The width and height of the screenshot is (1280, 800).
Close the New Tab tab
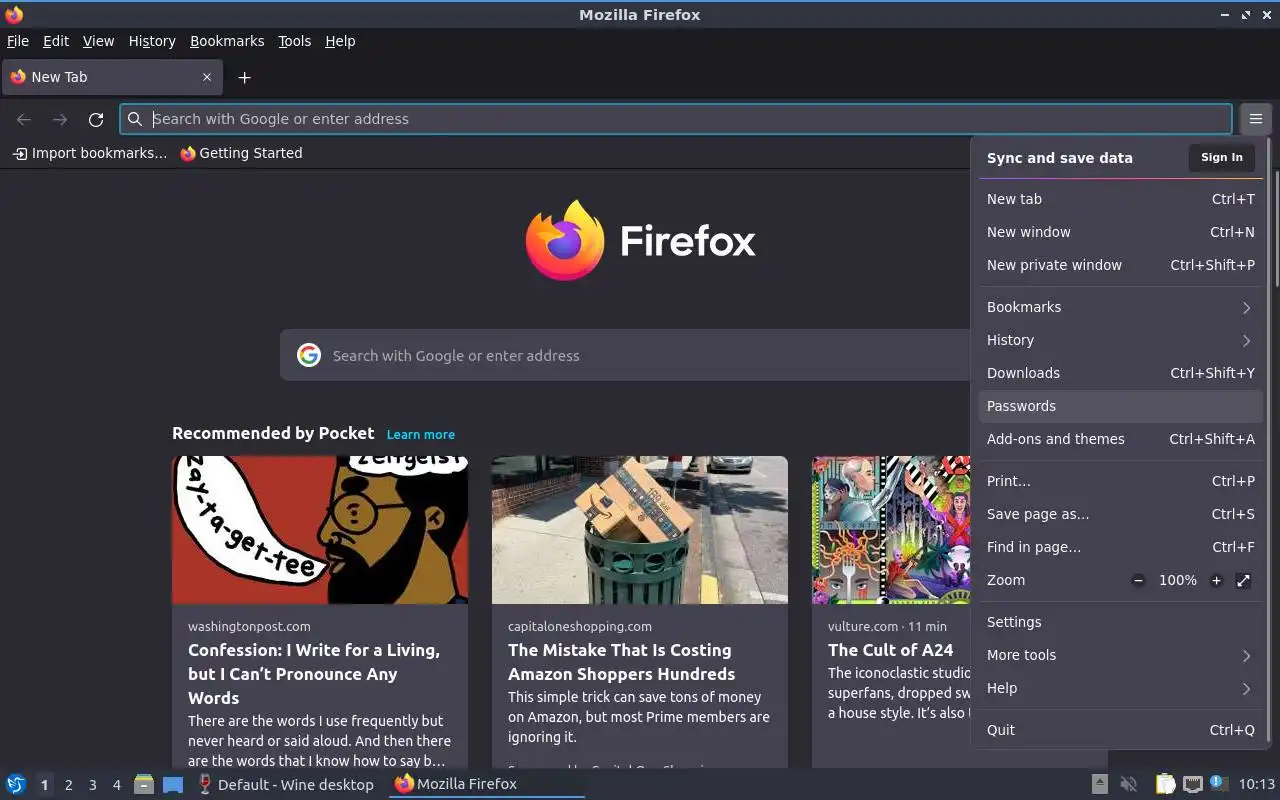[207, 77]
